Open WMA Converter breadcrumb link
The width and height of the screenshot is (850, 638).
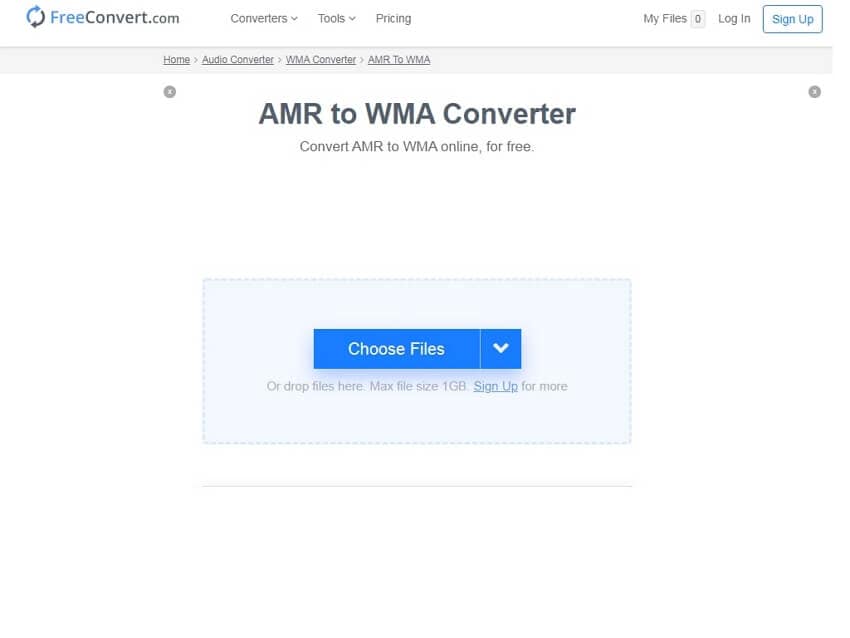tap(321, 60)
